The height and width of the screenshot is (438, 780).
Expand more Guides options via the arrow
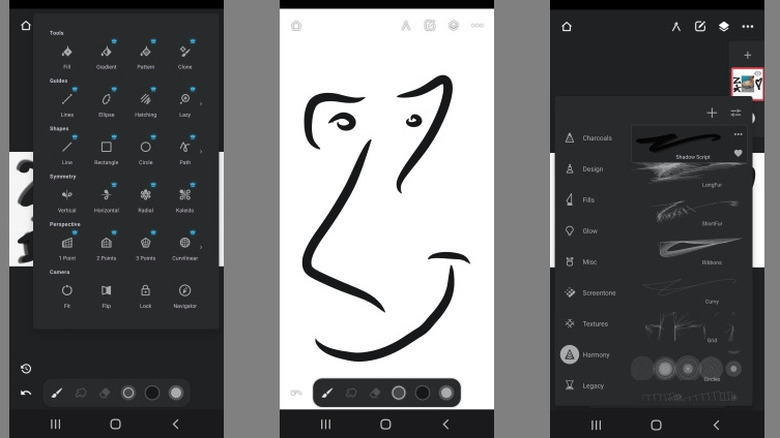click(x=202, y=102)
